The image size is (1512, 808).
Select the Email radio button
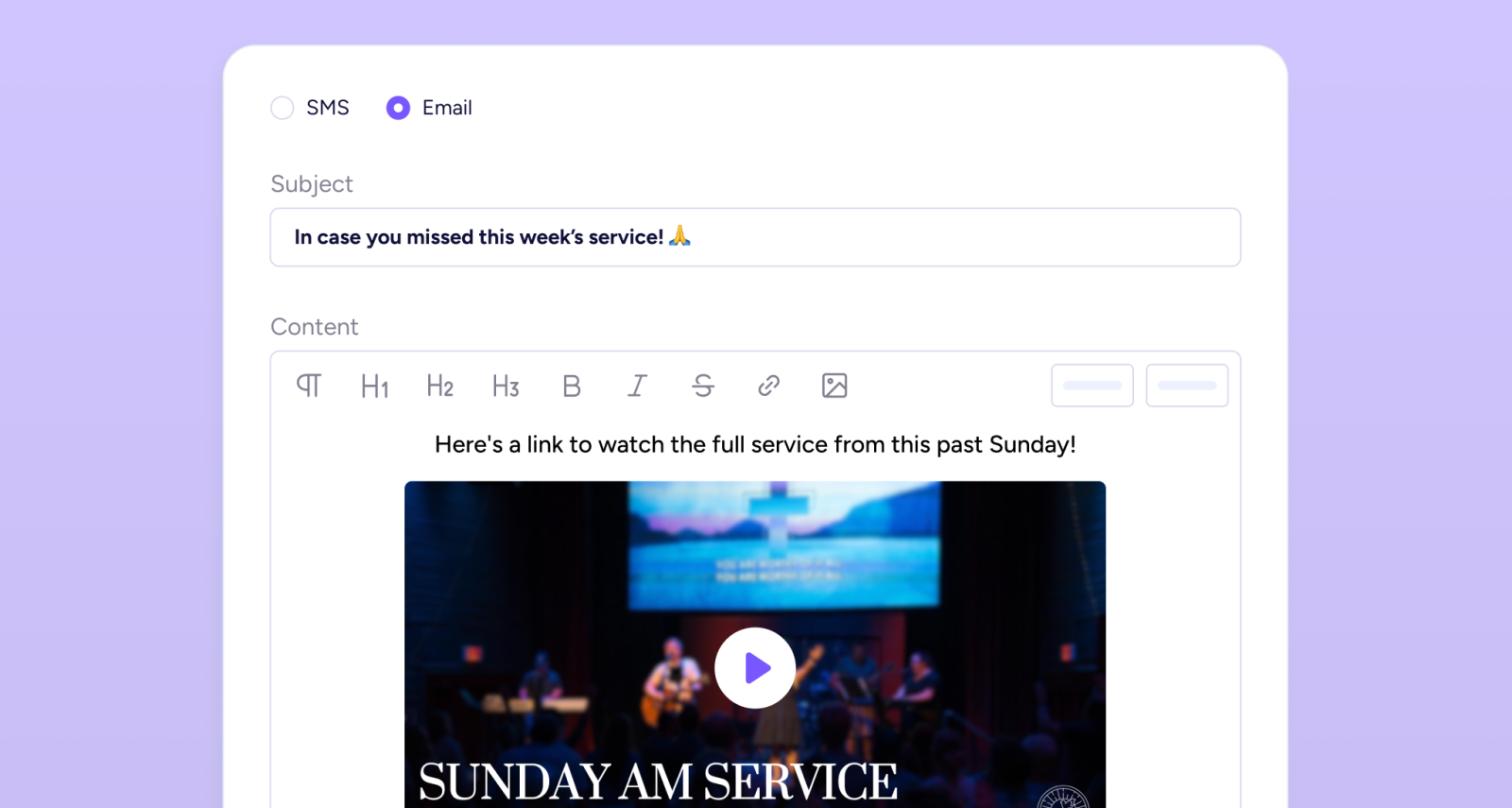click(398, 108)
